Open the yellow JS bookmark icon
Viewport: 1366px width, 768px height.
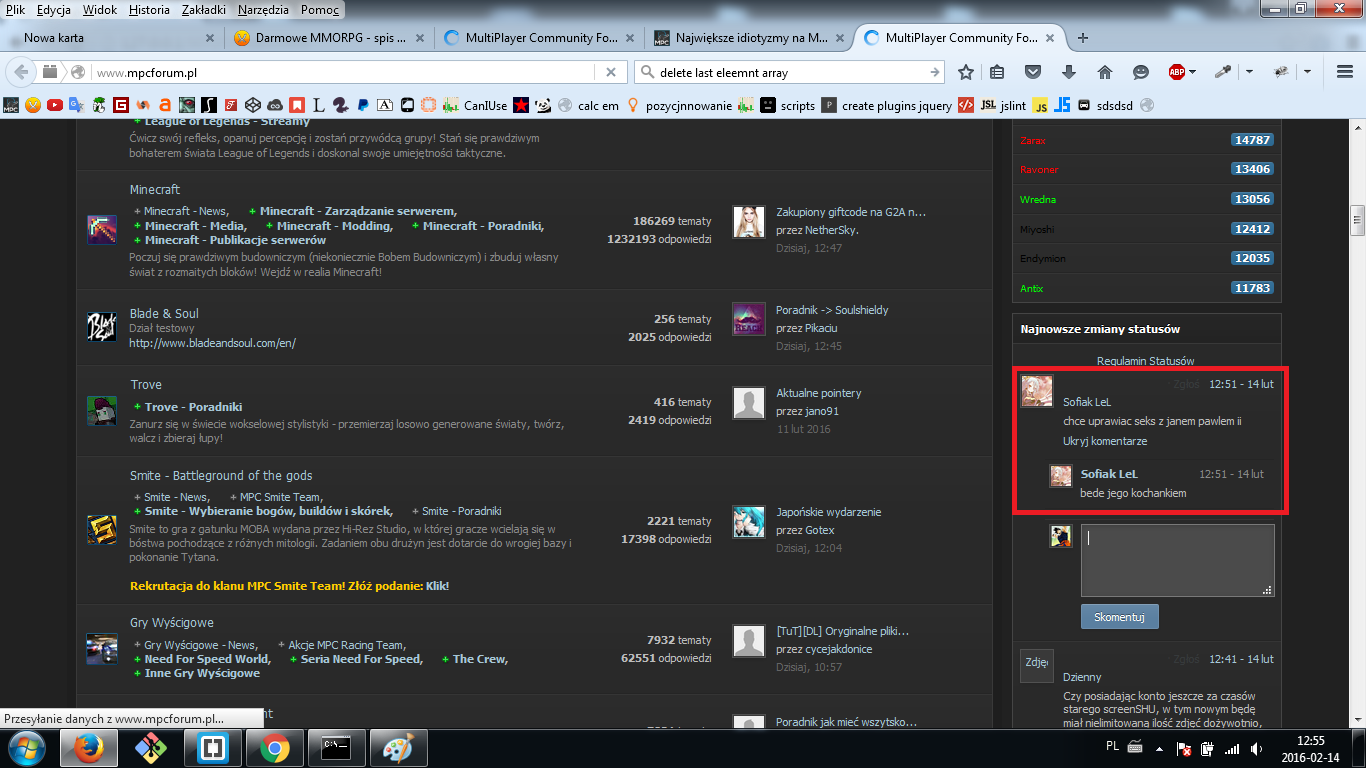[x=1040, y=105]
